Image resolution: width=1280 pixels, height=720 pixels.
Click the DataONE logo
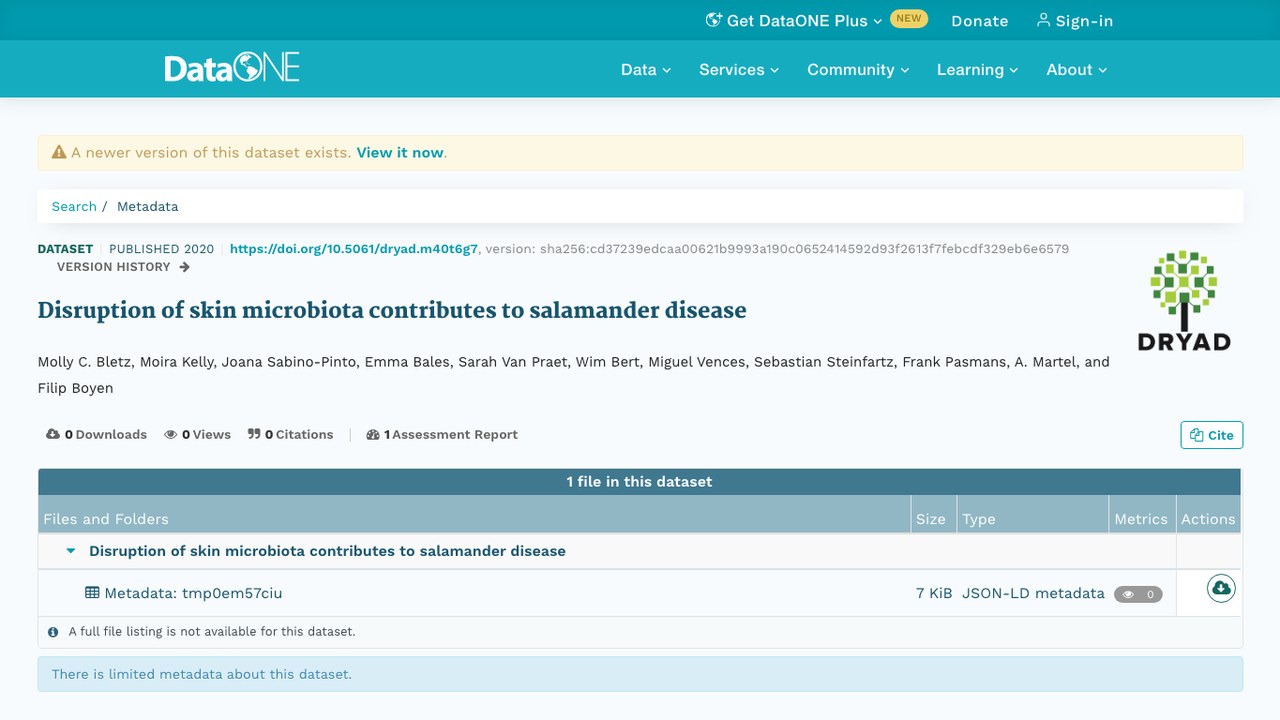[x=232, y=69]
